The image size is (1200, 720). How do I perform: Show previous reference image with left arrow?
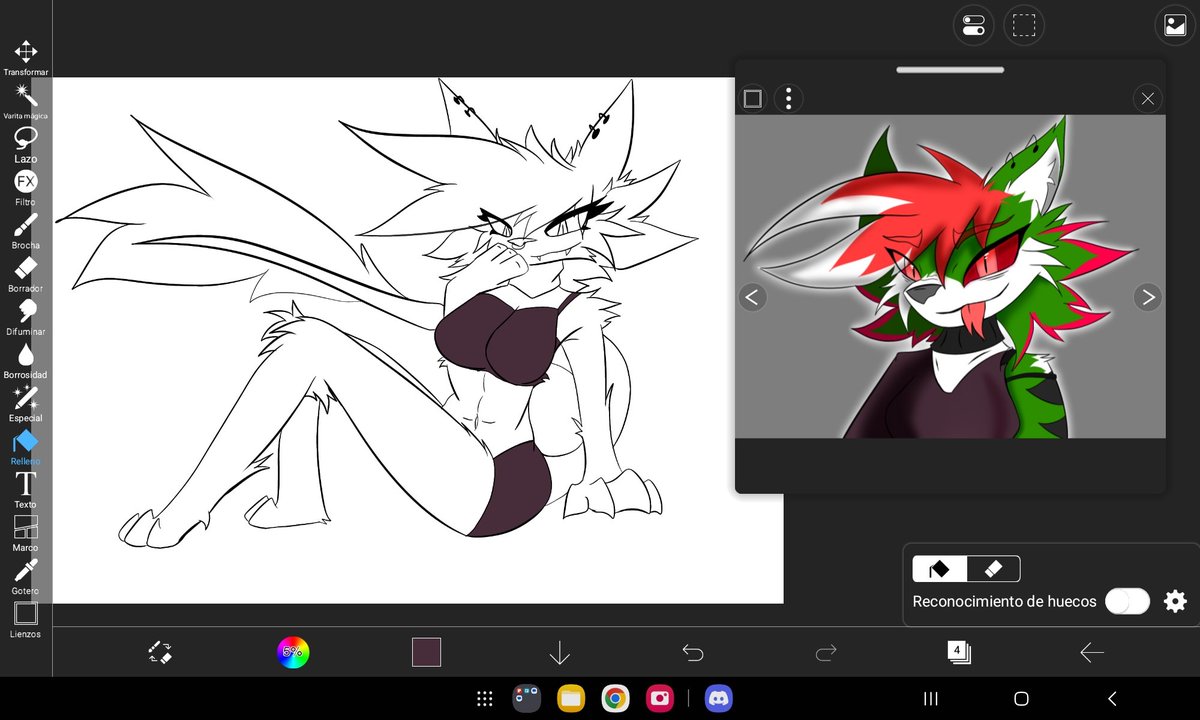(752, 297)
